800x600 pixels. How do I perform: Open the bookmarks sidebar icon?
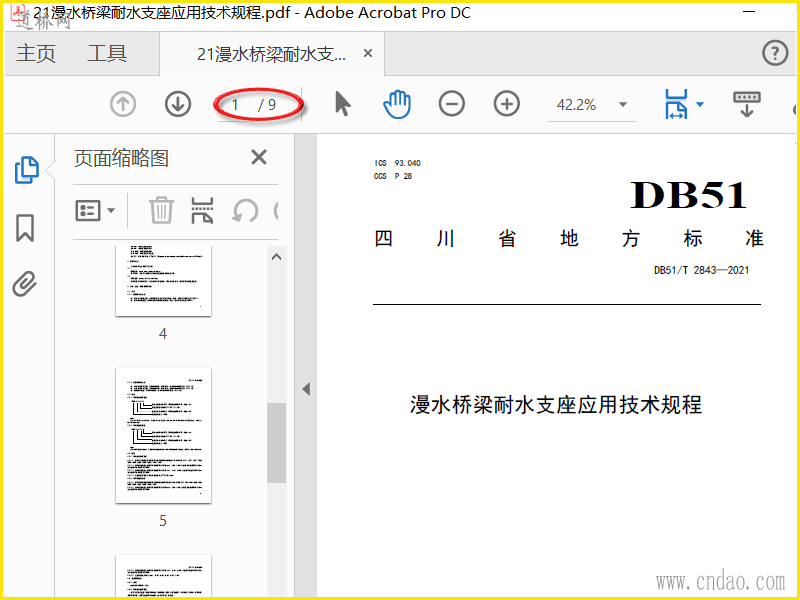pyautogui.click(x=25, y=228)
